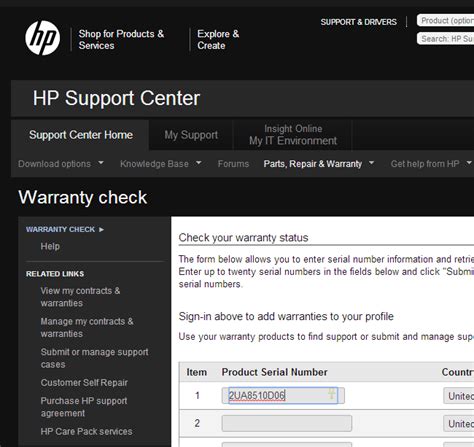Open Submit or manage support cases

(x=94, y=358)
